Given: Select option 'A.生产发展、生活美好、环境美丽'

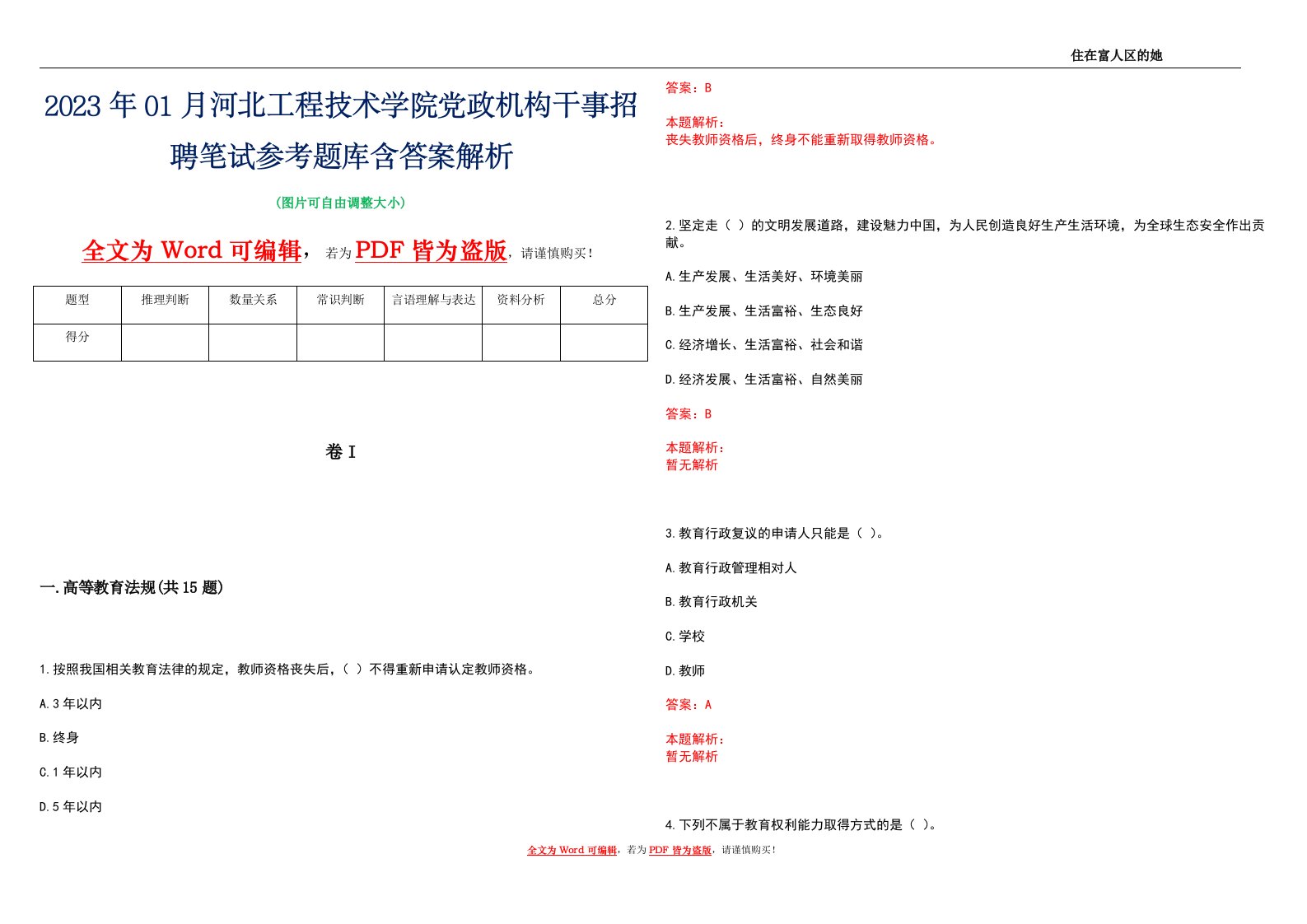Looking at the screenshot, I should coord(764,277).
